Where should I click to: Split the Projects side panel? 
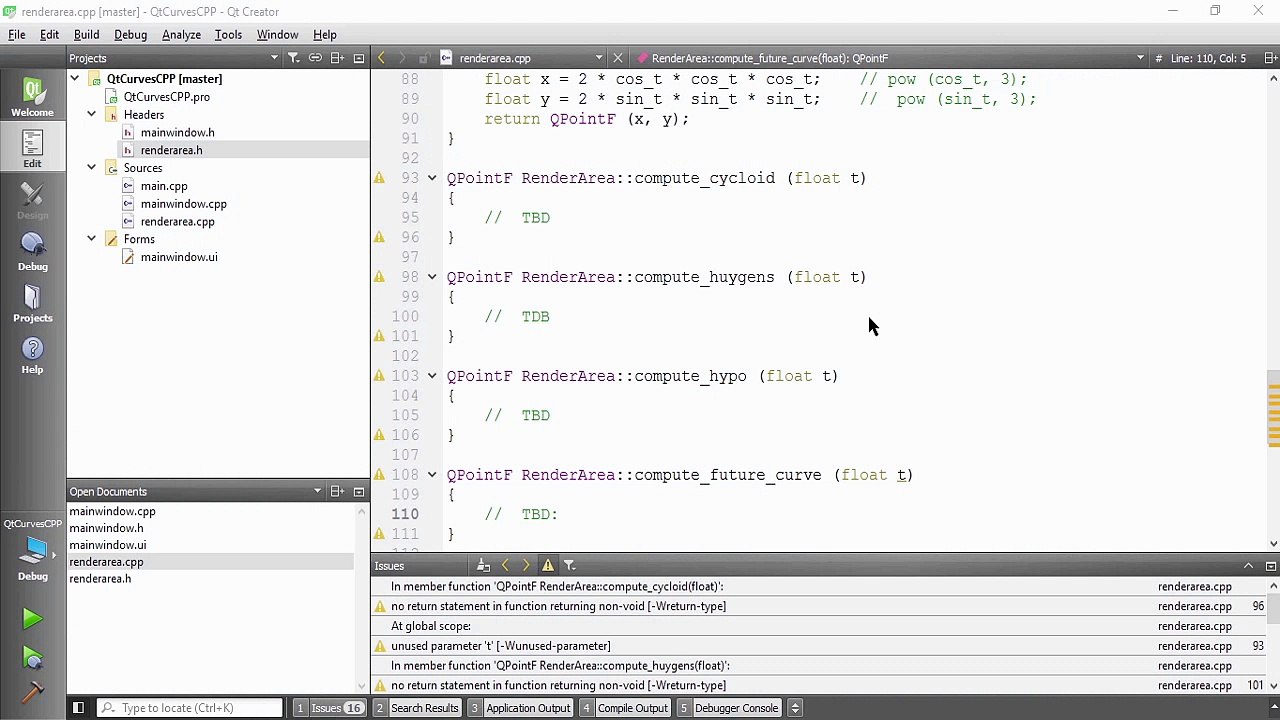pyautogui.click(x=337, y=58)
